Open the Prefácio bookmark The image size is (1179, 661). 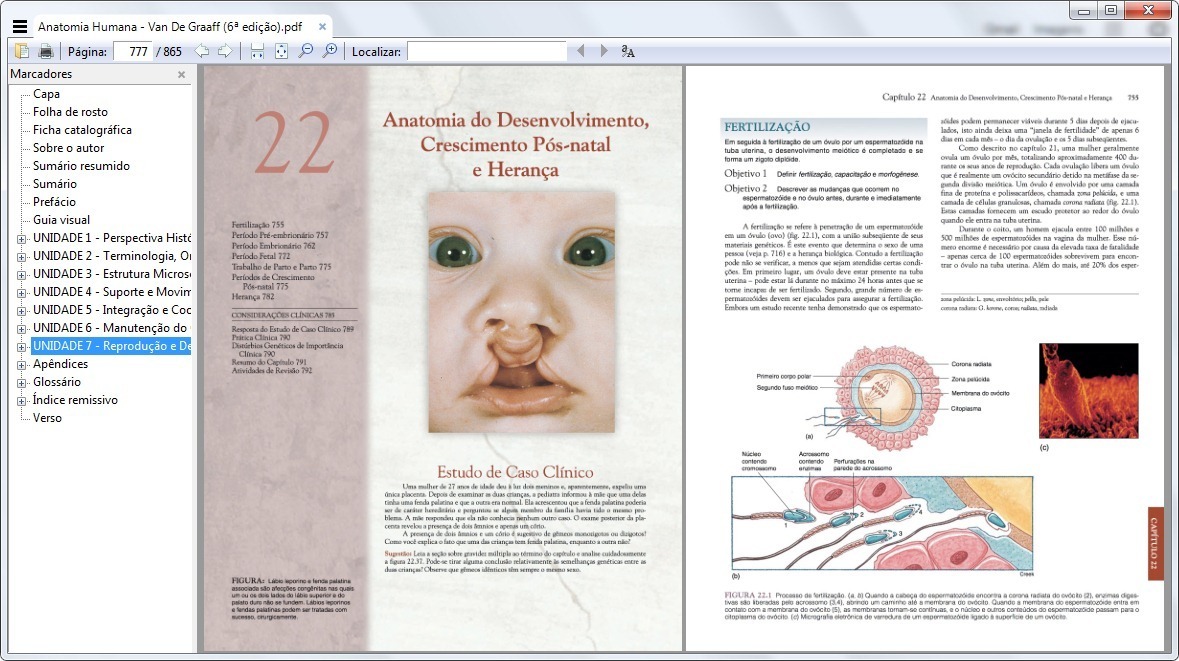point(54,202)
